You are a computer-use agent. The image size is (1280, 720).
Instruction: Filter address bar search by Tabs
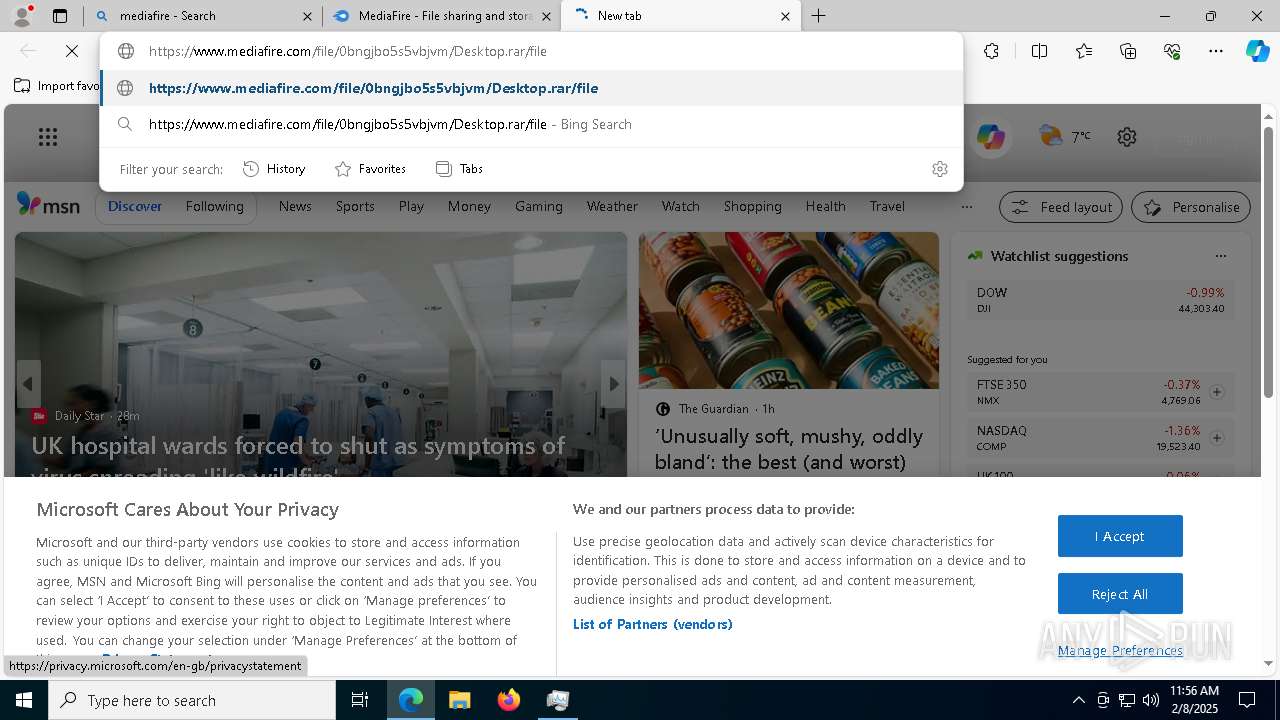tap(459, 169)
